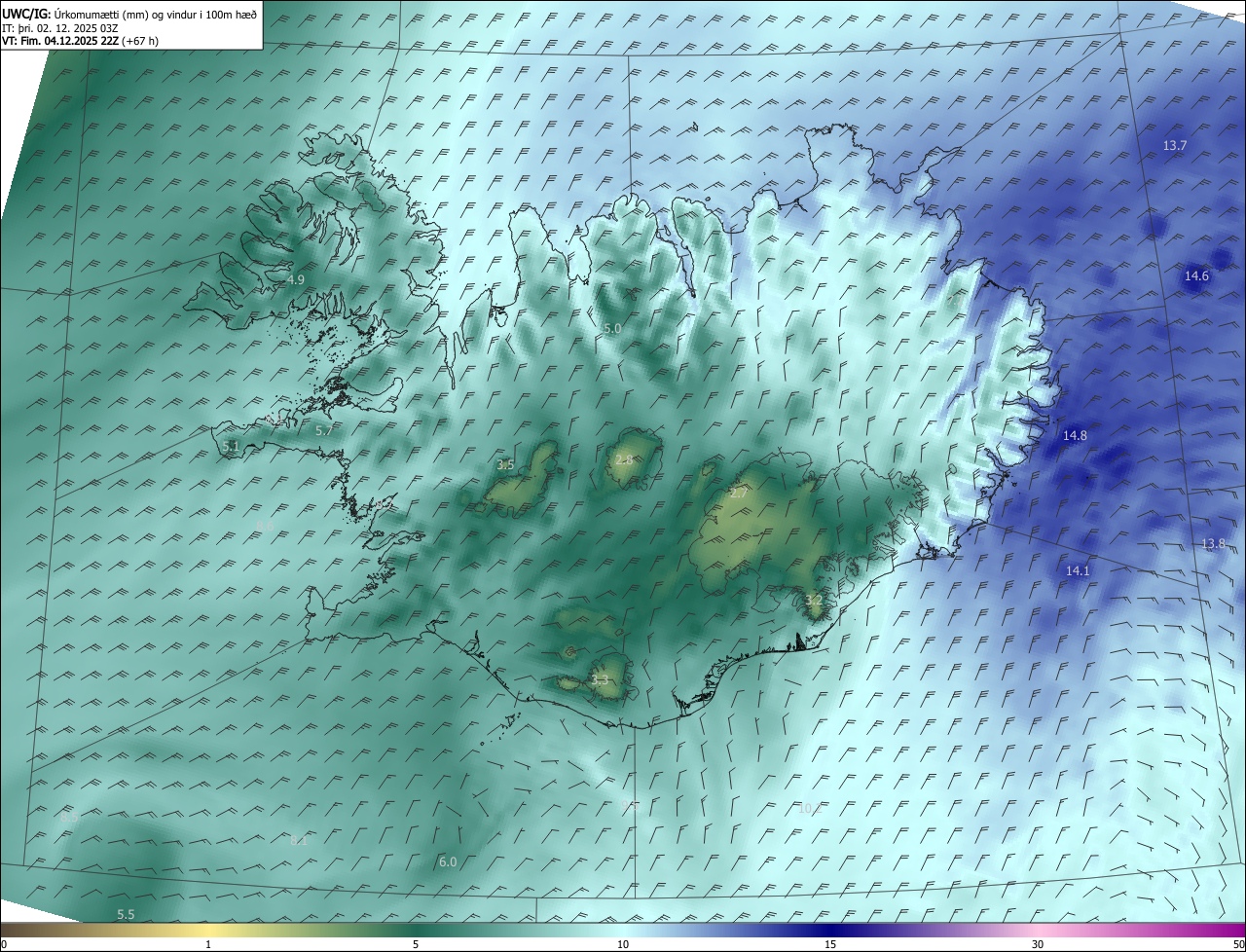
Task: Click the 6.0 value south of the Reykjanes peninsula
Action: [x=448, y=861]
